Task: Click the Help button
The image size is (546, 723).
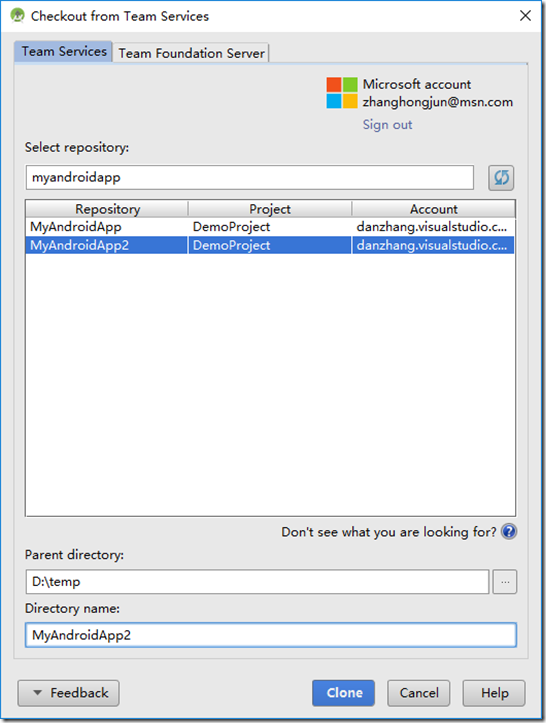Action: [x=494, y=693]
